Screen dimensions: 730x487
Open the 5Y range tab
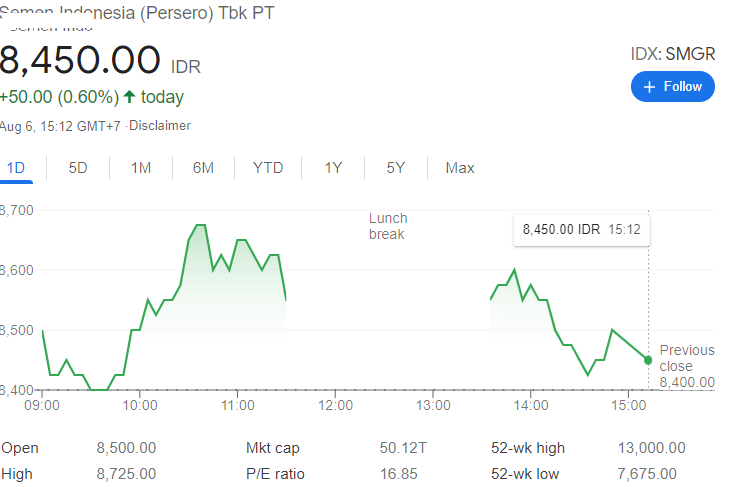[x=396, y=168]
